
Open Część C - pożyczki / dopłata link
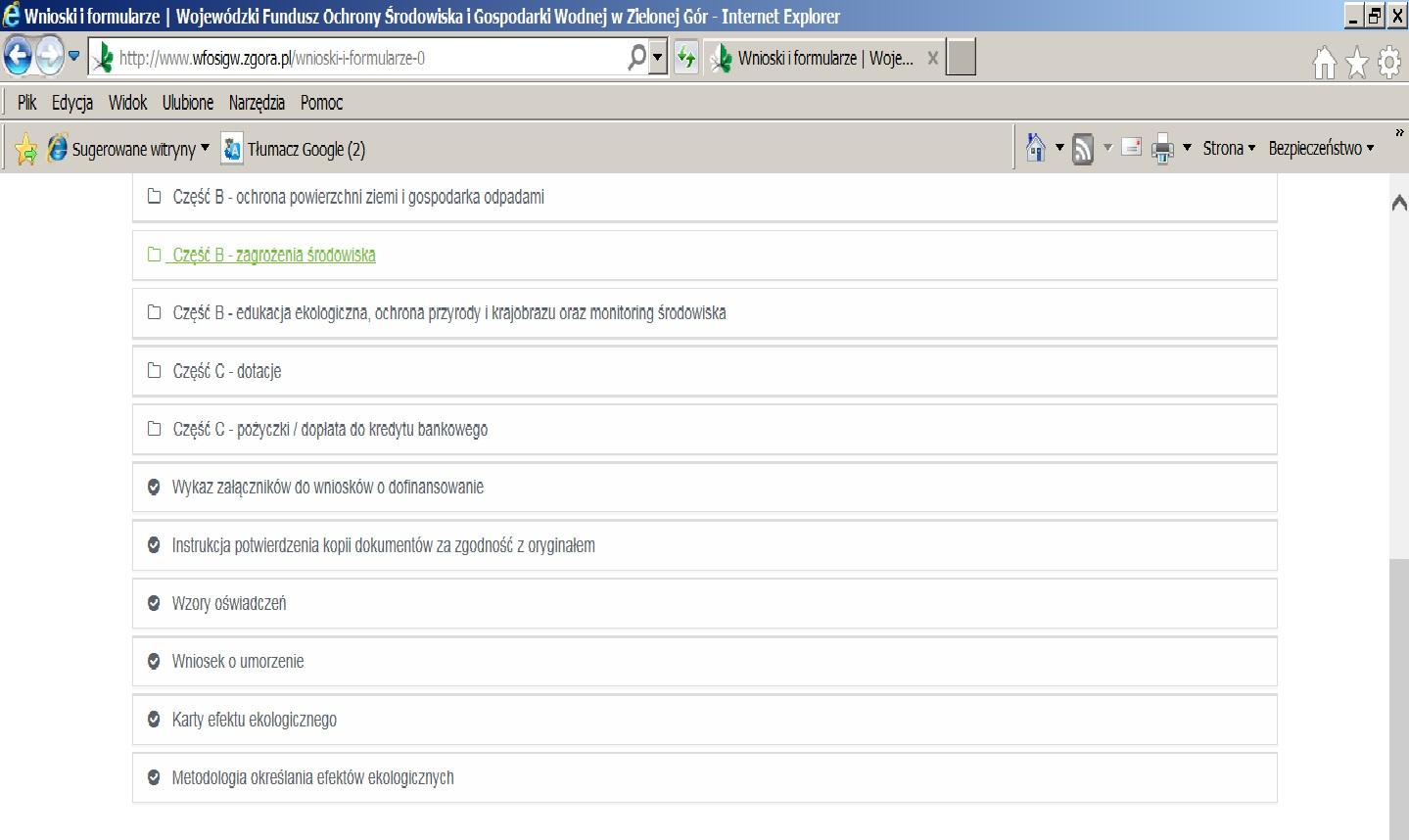(x=330, y=430)
